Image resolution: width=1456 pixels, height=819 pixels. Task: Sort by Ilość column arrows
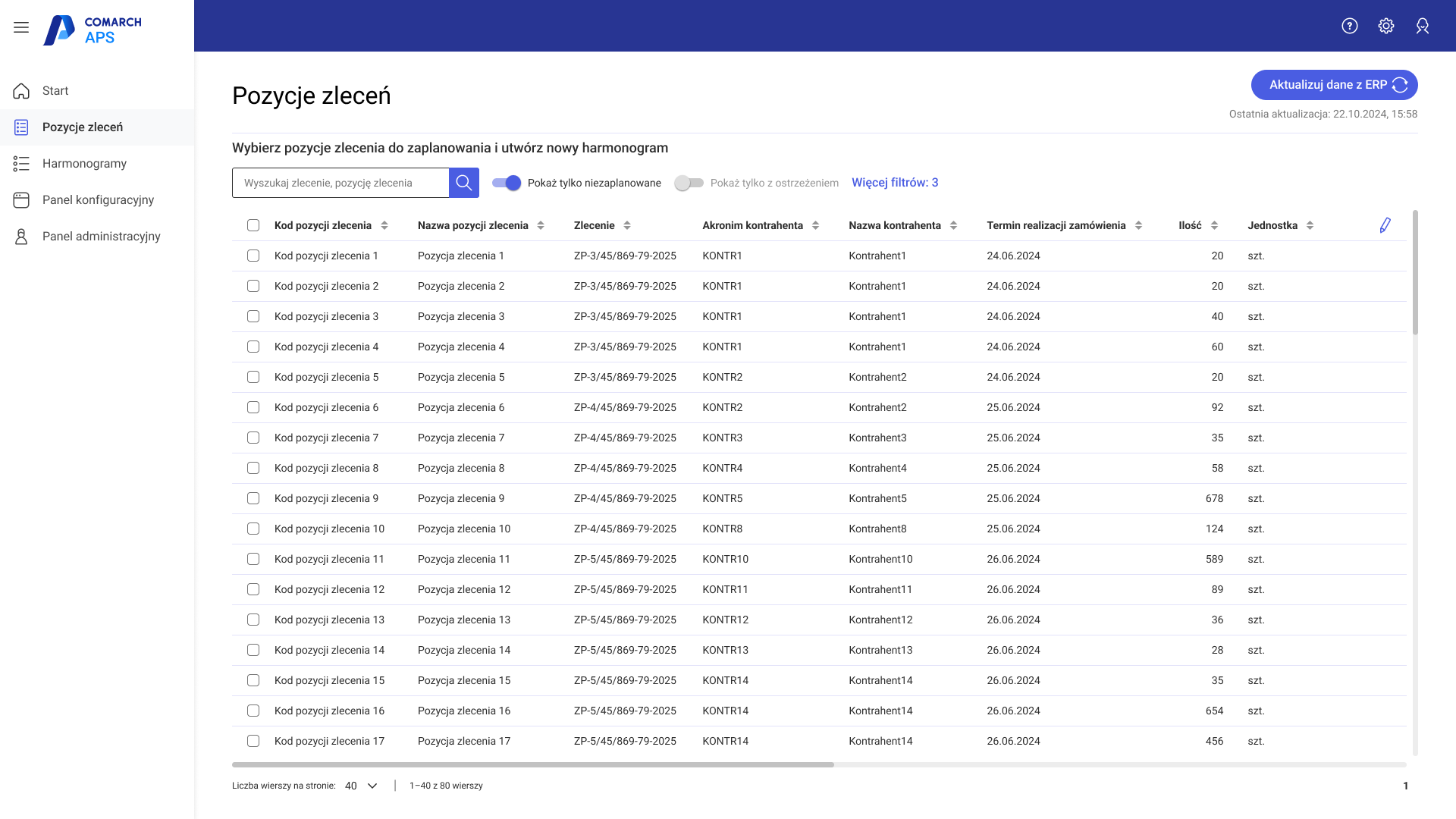click(x=1214, y=225)
